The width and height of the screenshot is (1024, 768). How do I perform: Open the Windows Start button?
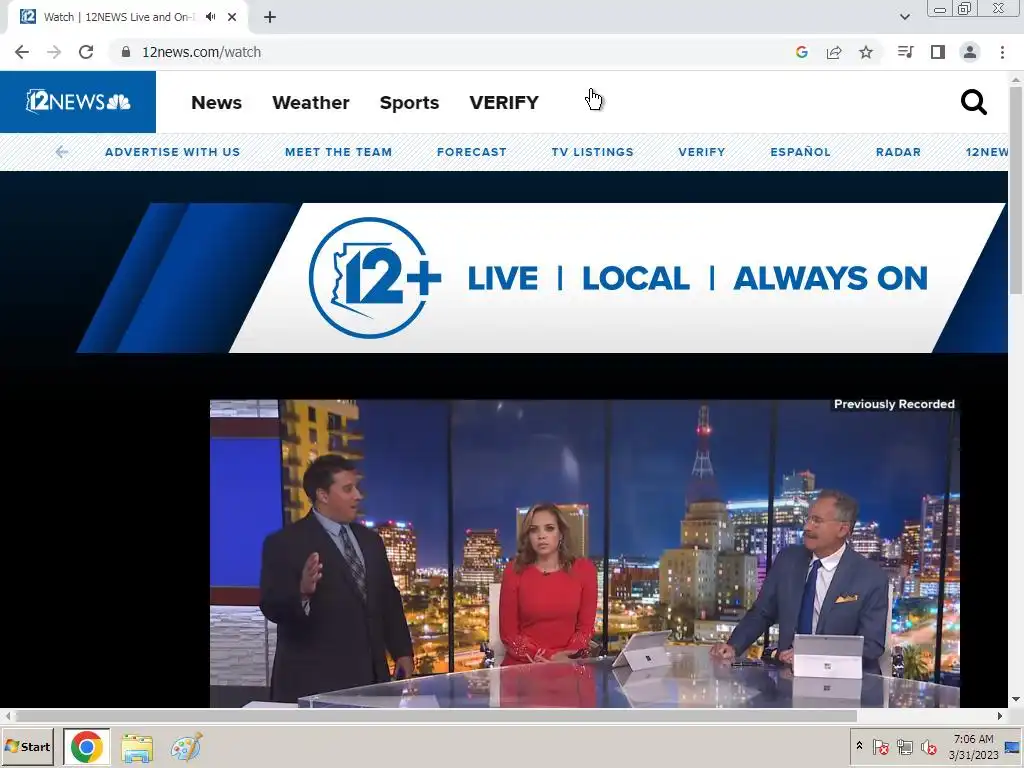point(27,746)
